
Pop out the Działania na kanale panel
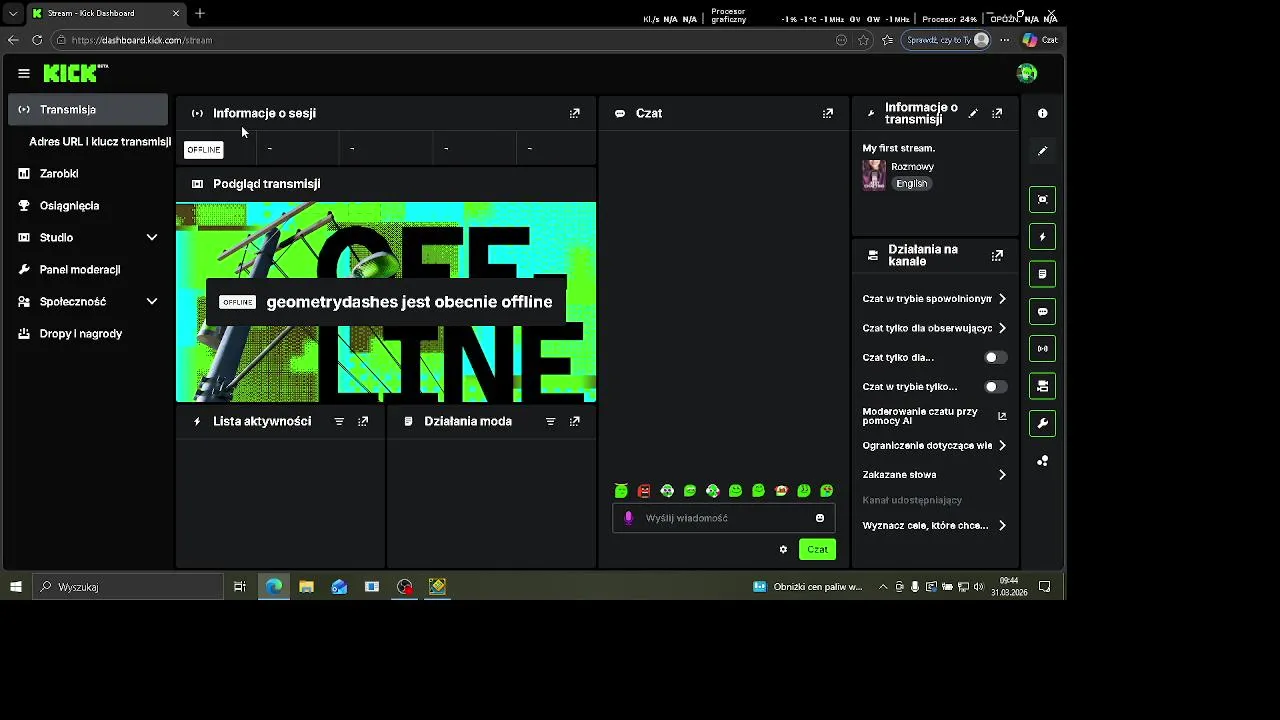tap(997, 256)
